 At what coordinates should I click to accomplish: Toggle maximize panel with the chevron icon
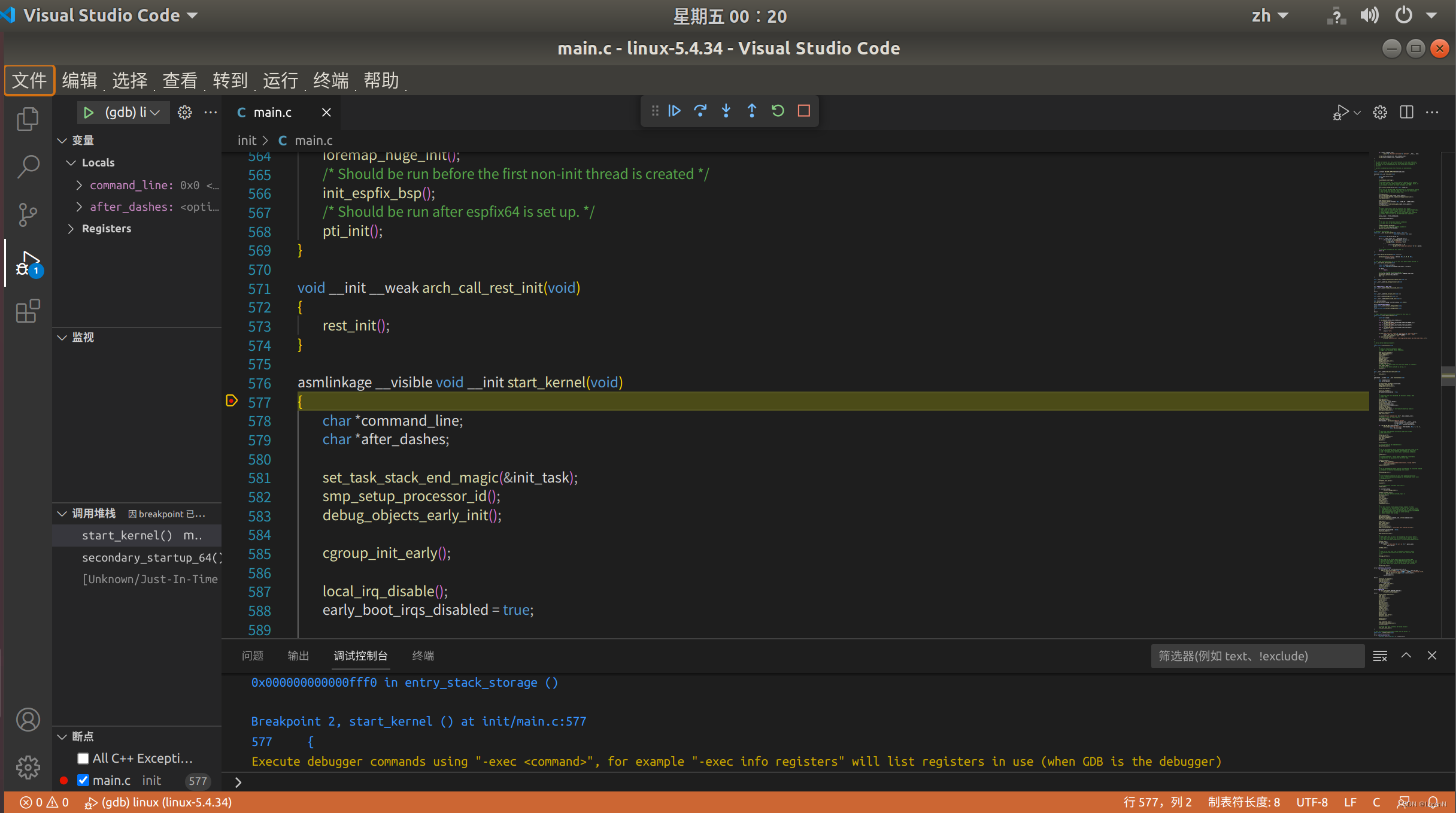point(1406,656)
